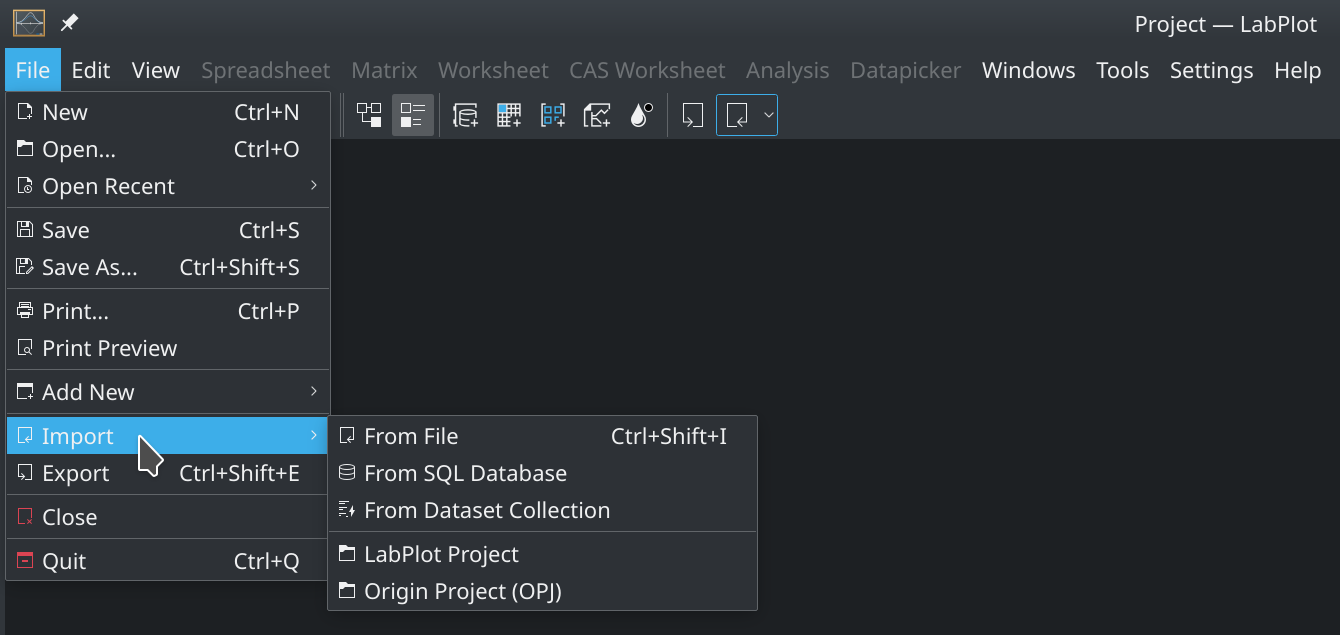1340x635 pixels.
Task: Click the droplet color-theme toolbar icon
Action: click(x=641, y=114)
